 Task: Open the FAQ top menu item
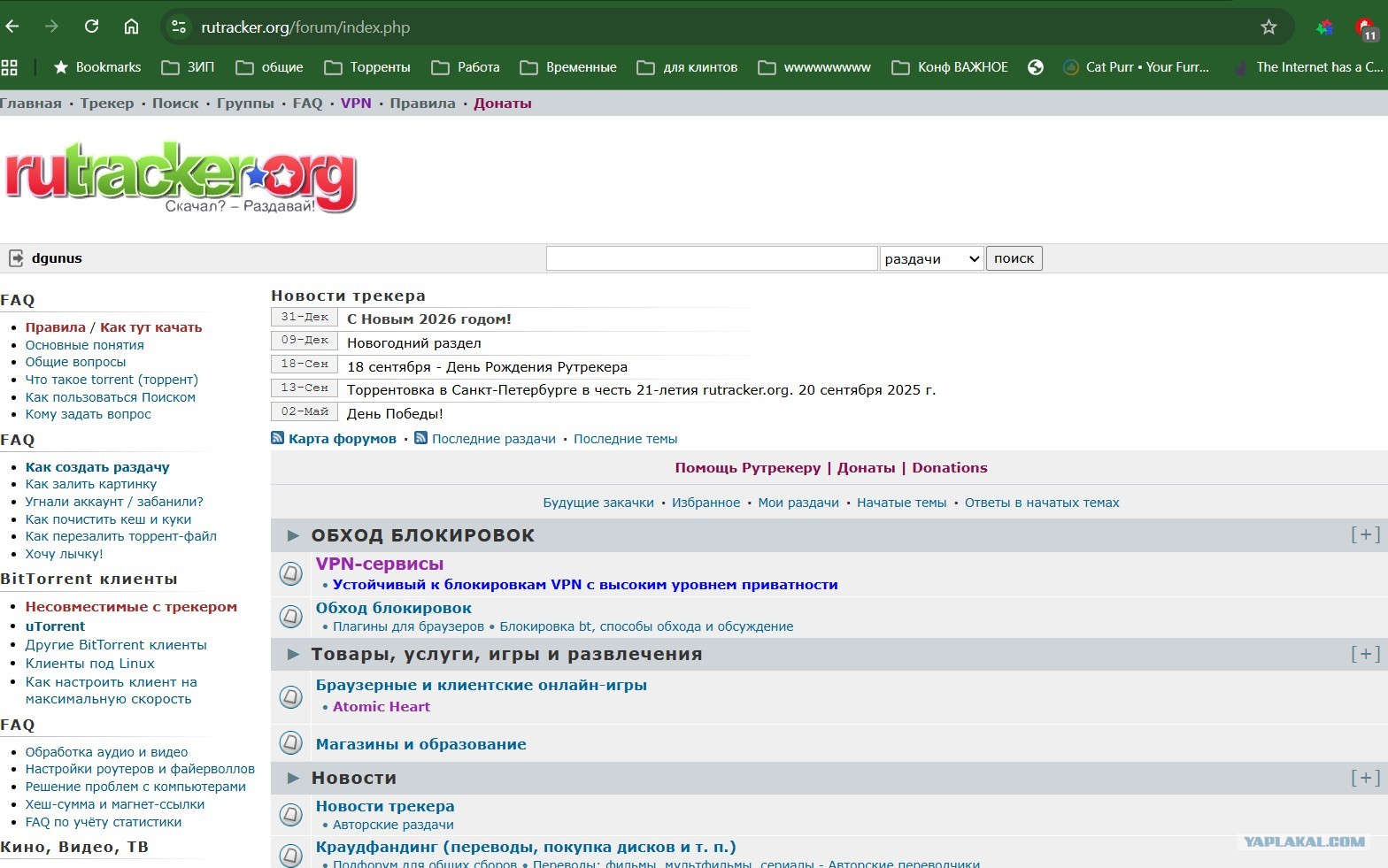click(x=308, y=104)
